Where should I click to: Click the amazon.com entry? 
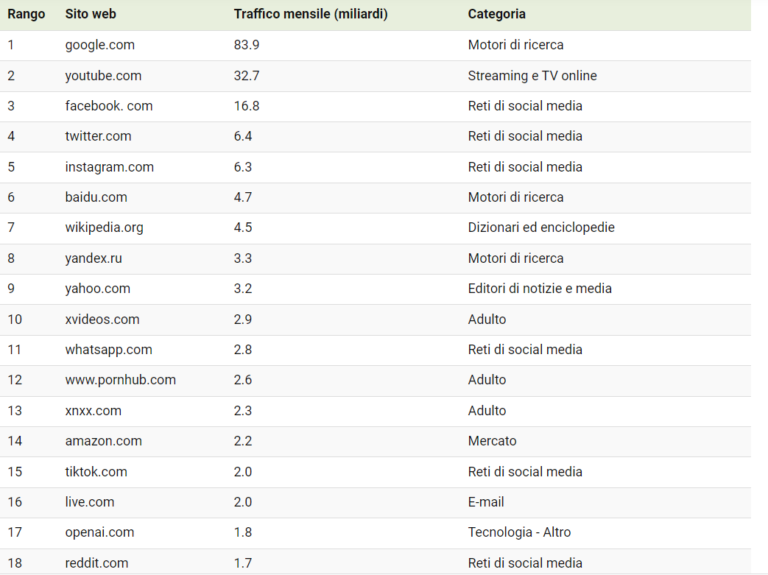(x=104, y=441)
